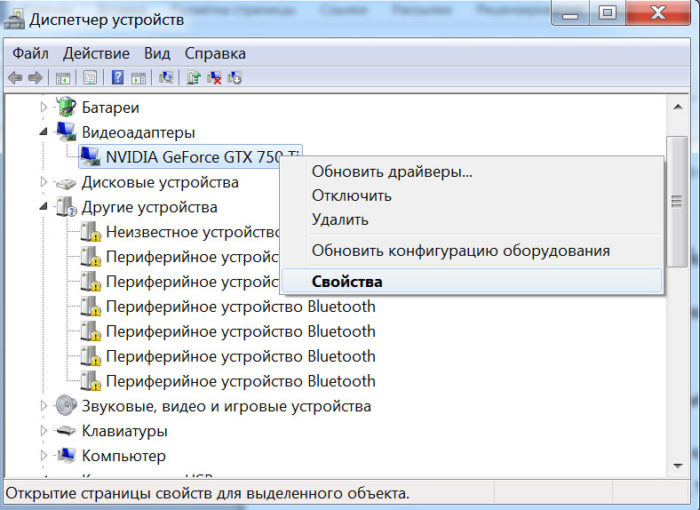Open the Properties toolbar icon
The image size is (700, 510).
point(90,78)
